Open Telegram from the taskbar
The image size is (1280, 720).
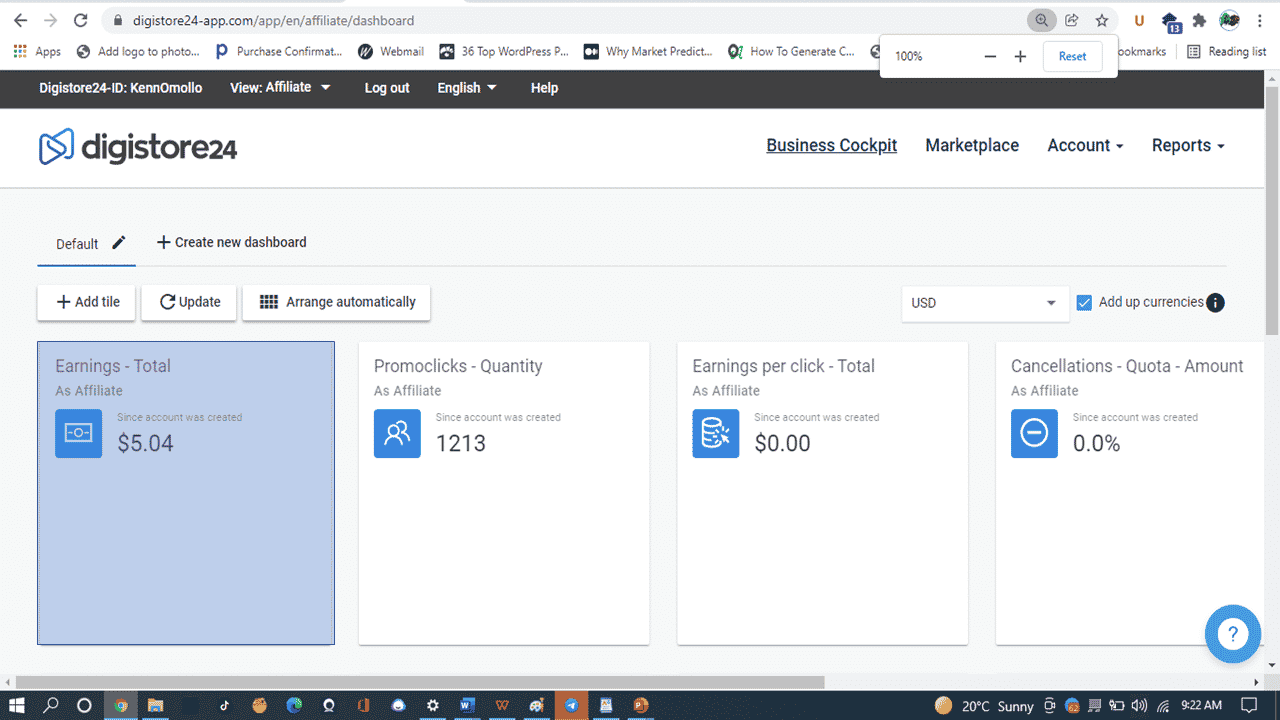coord(571,705)
